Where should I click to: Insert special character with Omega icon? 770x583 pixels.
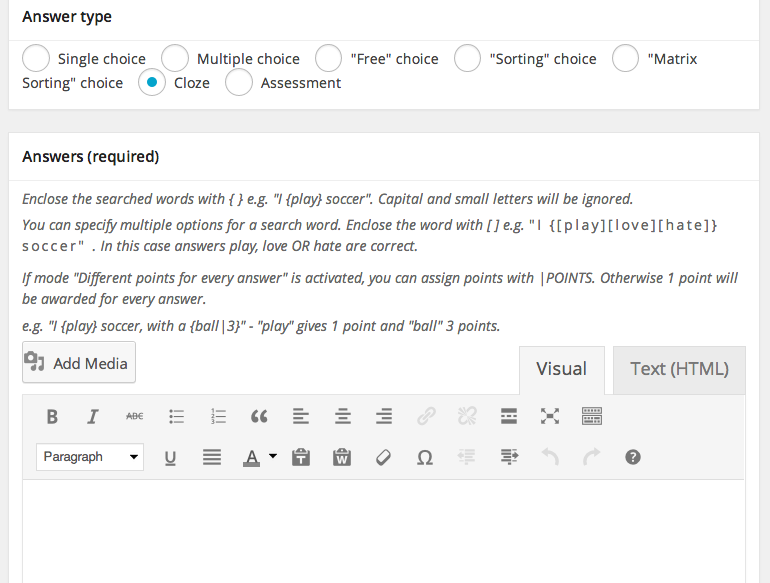pos(425,457)
